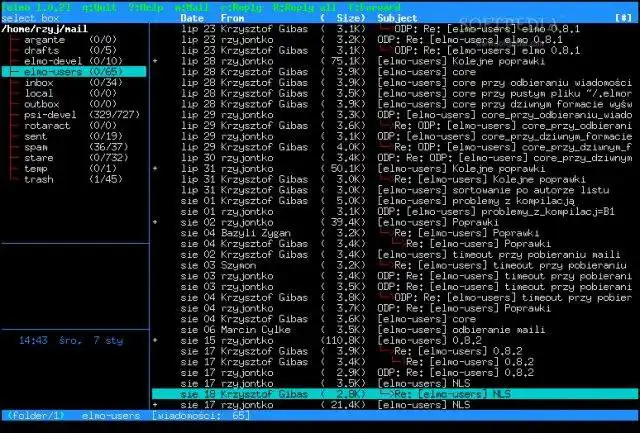Open 'timeout przy pobieraniu maili' message
640x433 pixels.
click(x=395, y=255)
